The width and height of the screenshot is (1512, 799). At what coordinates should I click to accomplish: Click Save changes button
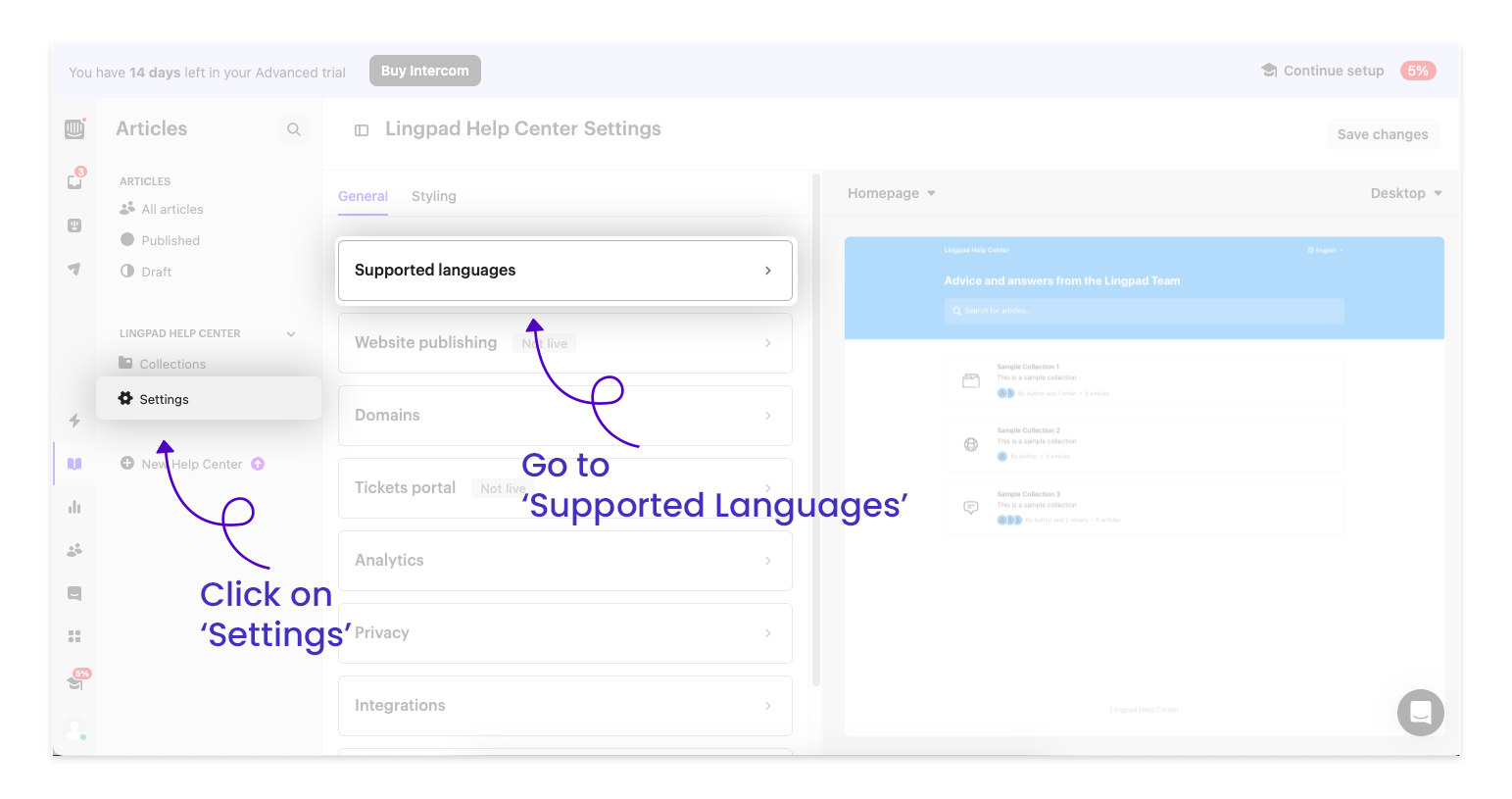[1383, 134]
